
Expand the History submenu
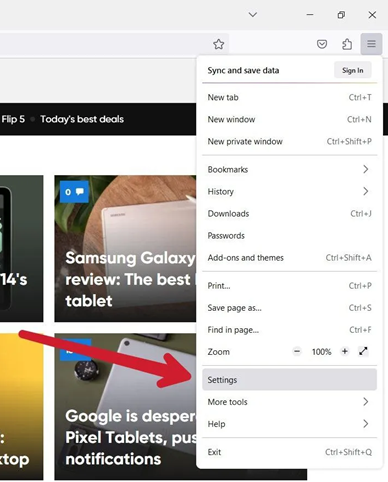point(289,191)
